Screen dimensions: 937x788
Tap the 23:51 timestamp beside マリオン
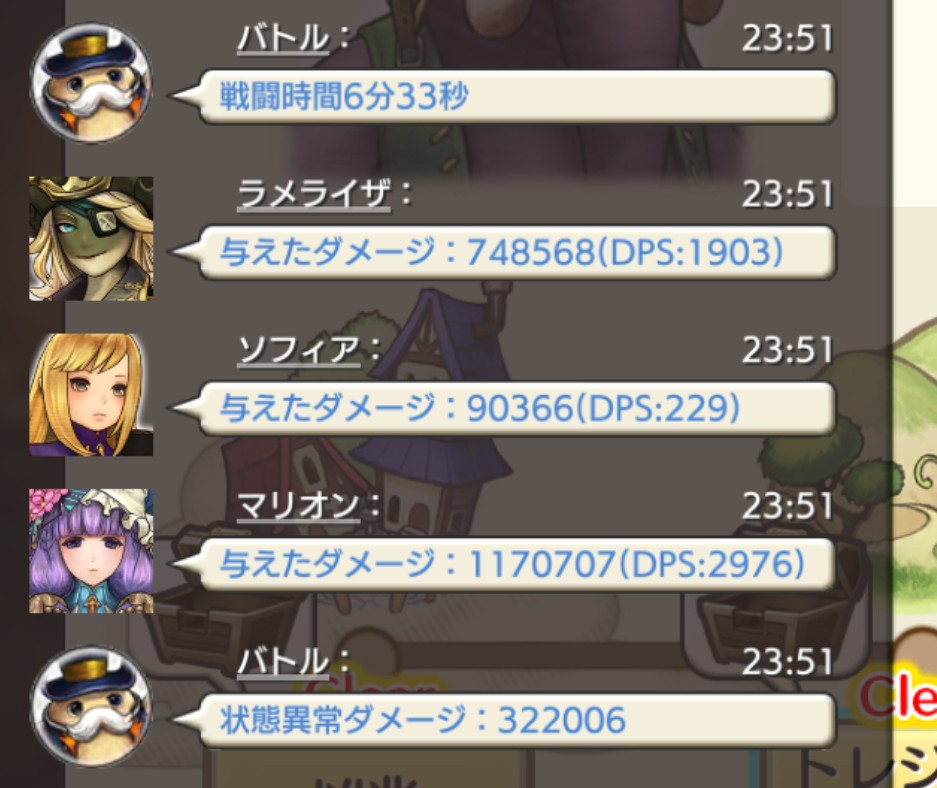click(787, 507)
